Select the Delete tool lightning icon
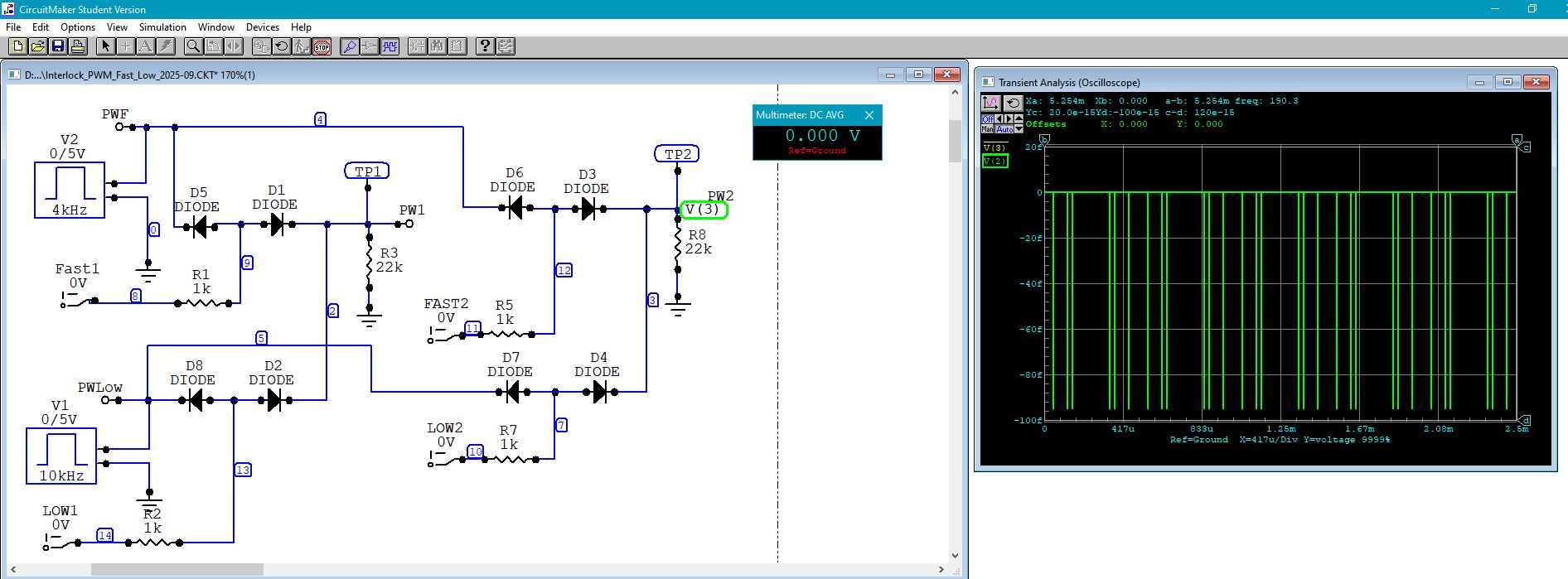1568x579 pixels. pyautogui.click(x=166, y=46)
